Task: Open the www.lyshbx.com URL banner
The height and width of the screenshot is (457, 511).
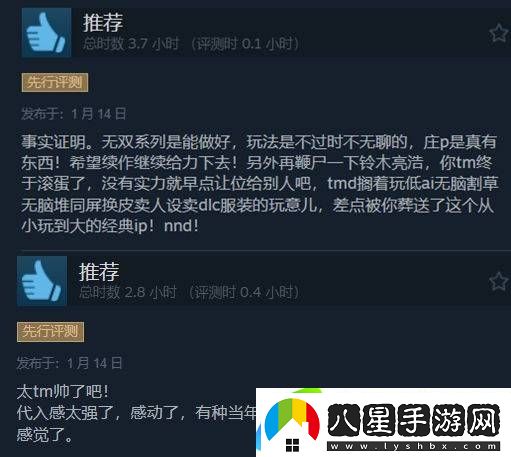Action: point(413,446)
